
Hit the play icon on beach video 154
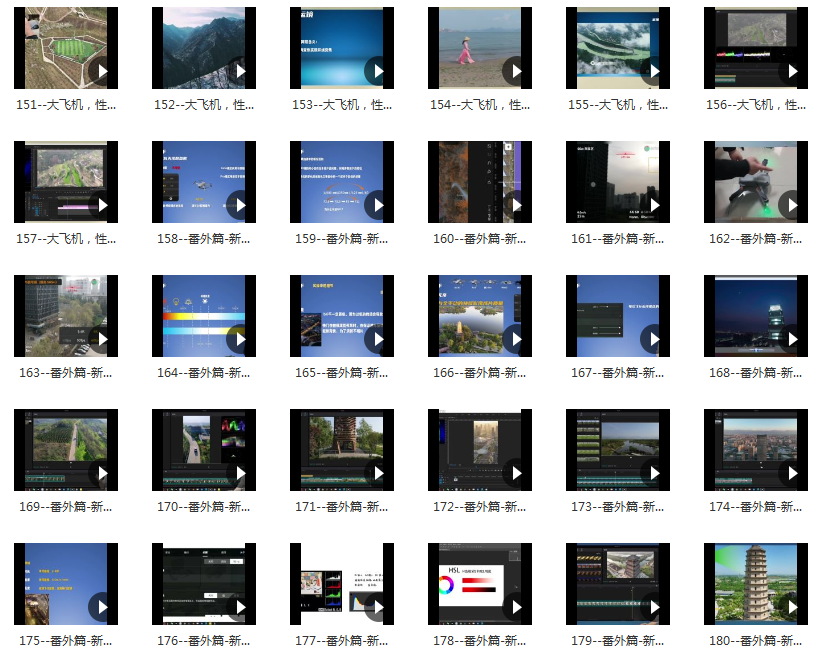coord(516,71)
